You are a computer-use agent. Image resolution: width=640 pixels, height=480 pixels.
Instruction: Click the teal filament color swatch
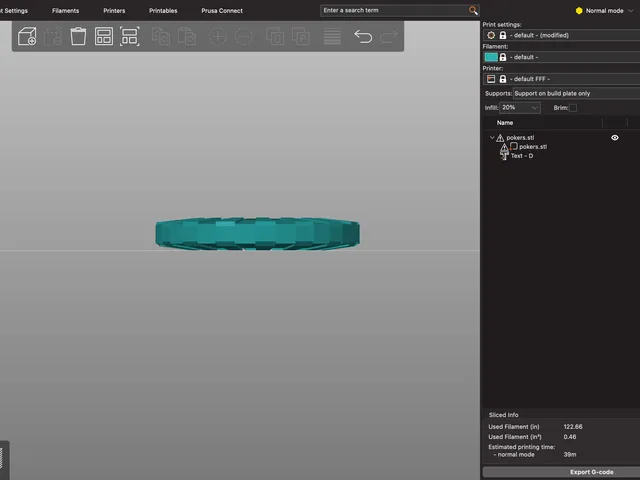point(491,57)
